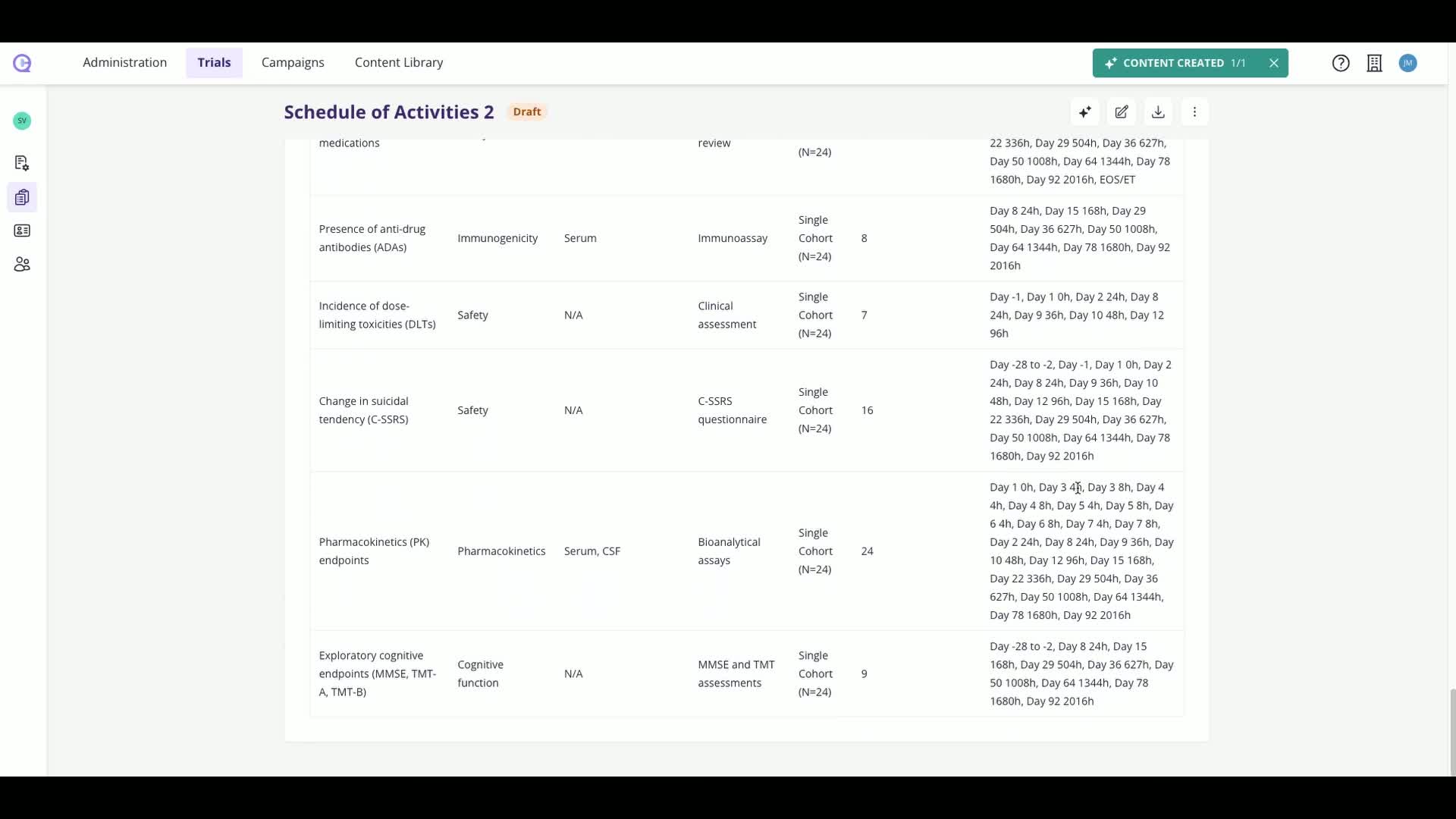
Task: Switch to the Trials tab
Action: click(x=214, y=63)
